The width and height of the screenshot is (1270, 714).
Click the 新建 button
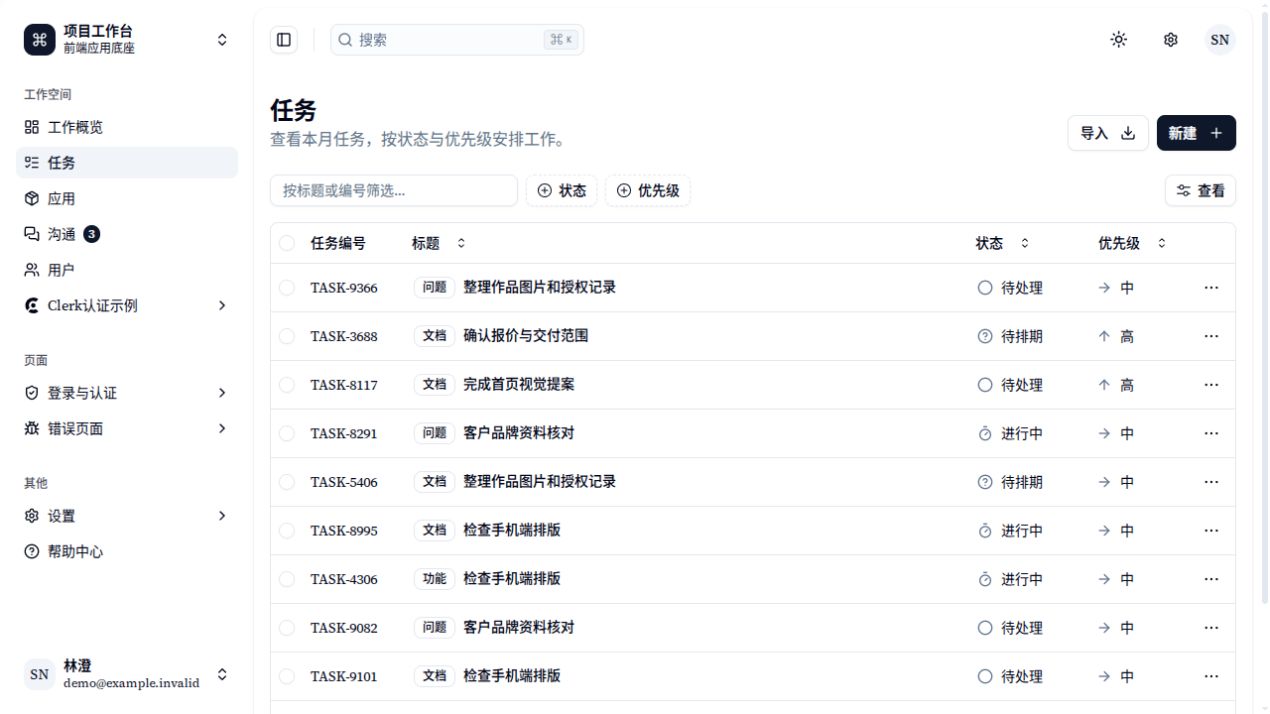1196,133
